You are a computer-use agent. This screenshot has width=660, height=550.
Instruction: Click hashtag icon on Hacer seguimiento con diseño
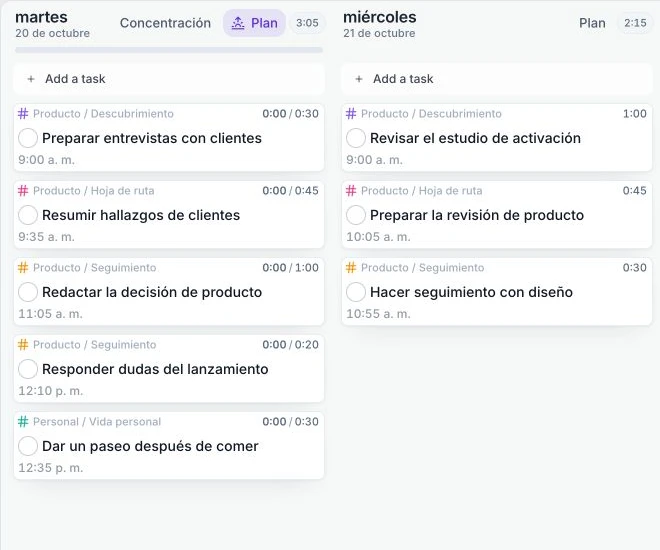(x=351, y=268)
